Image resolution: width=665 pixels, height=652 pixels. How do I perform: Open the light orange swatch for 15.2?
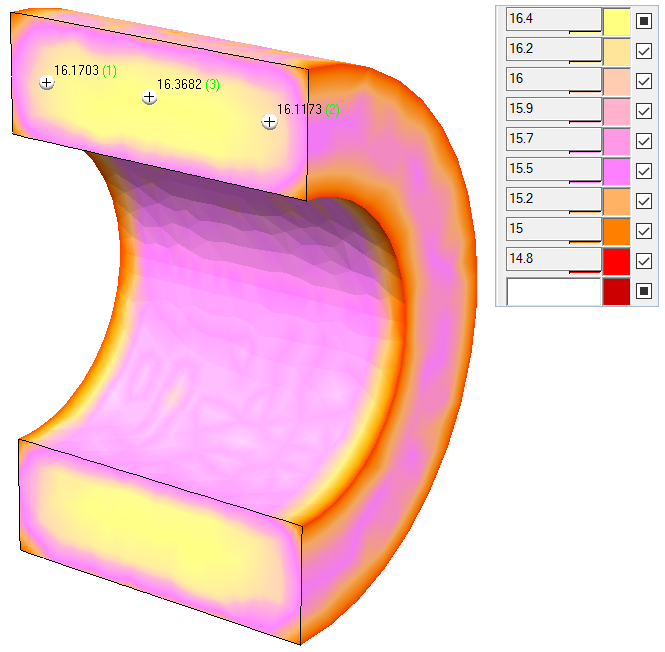click(x=617, y=201)
